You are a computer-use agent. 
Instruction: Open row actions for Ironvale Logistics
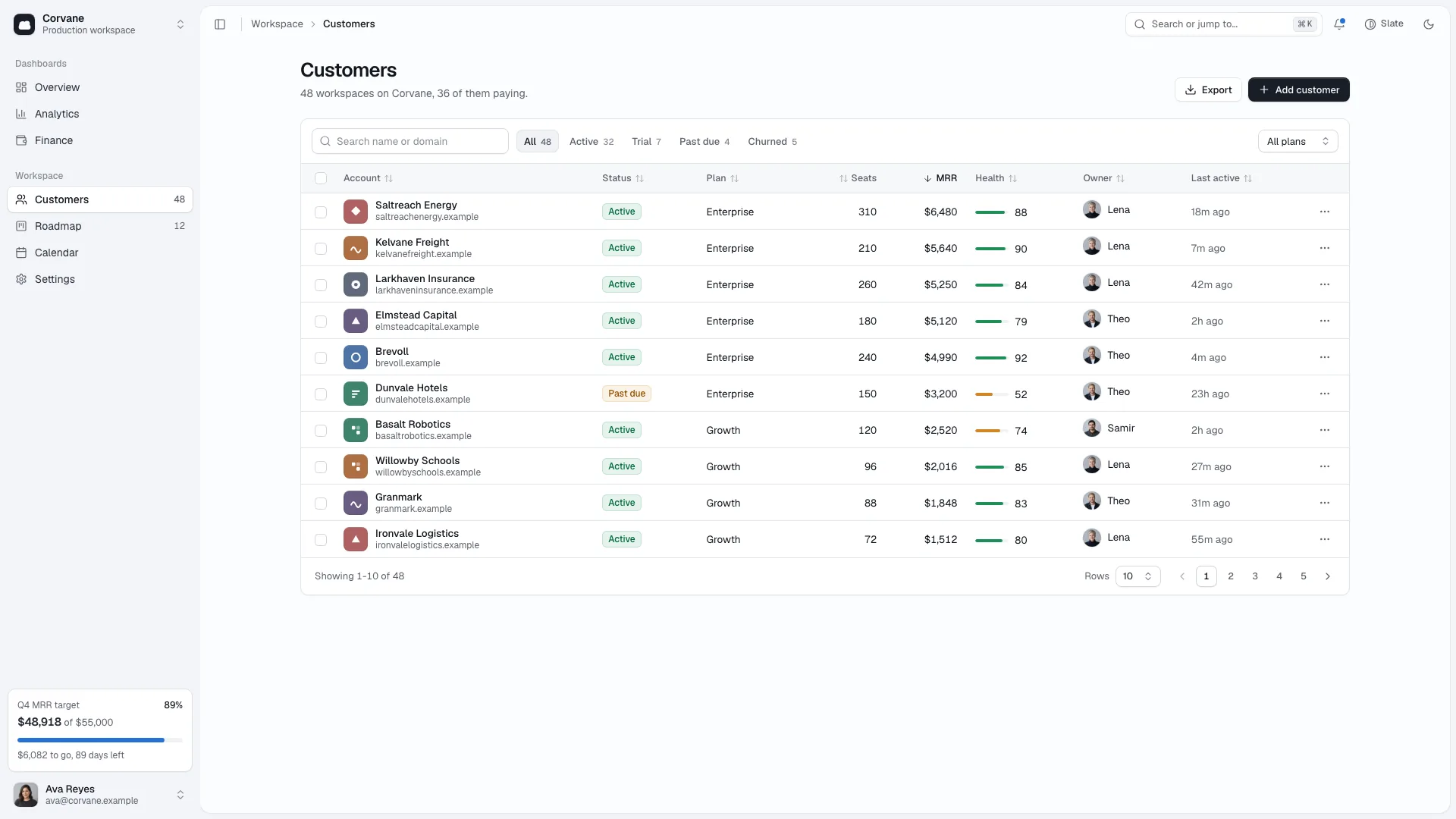pos(1325,539)
